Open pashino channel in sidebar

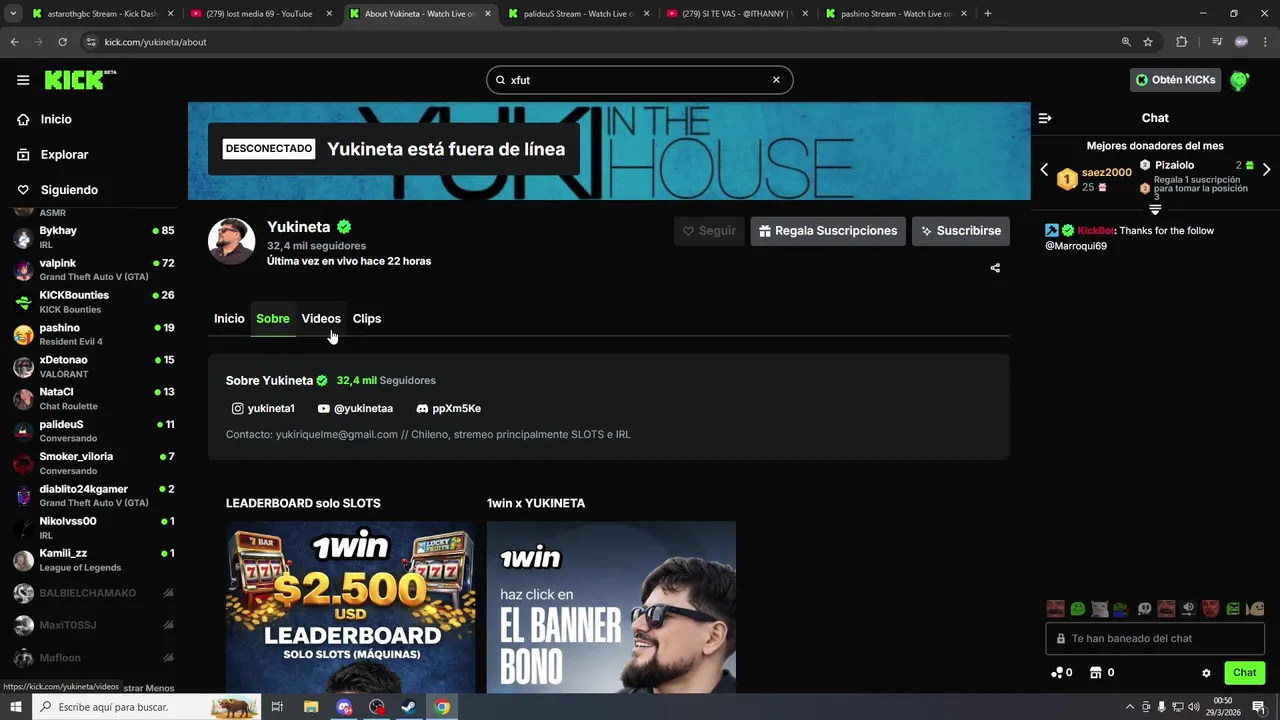tap(94, 334)
